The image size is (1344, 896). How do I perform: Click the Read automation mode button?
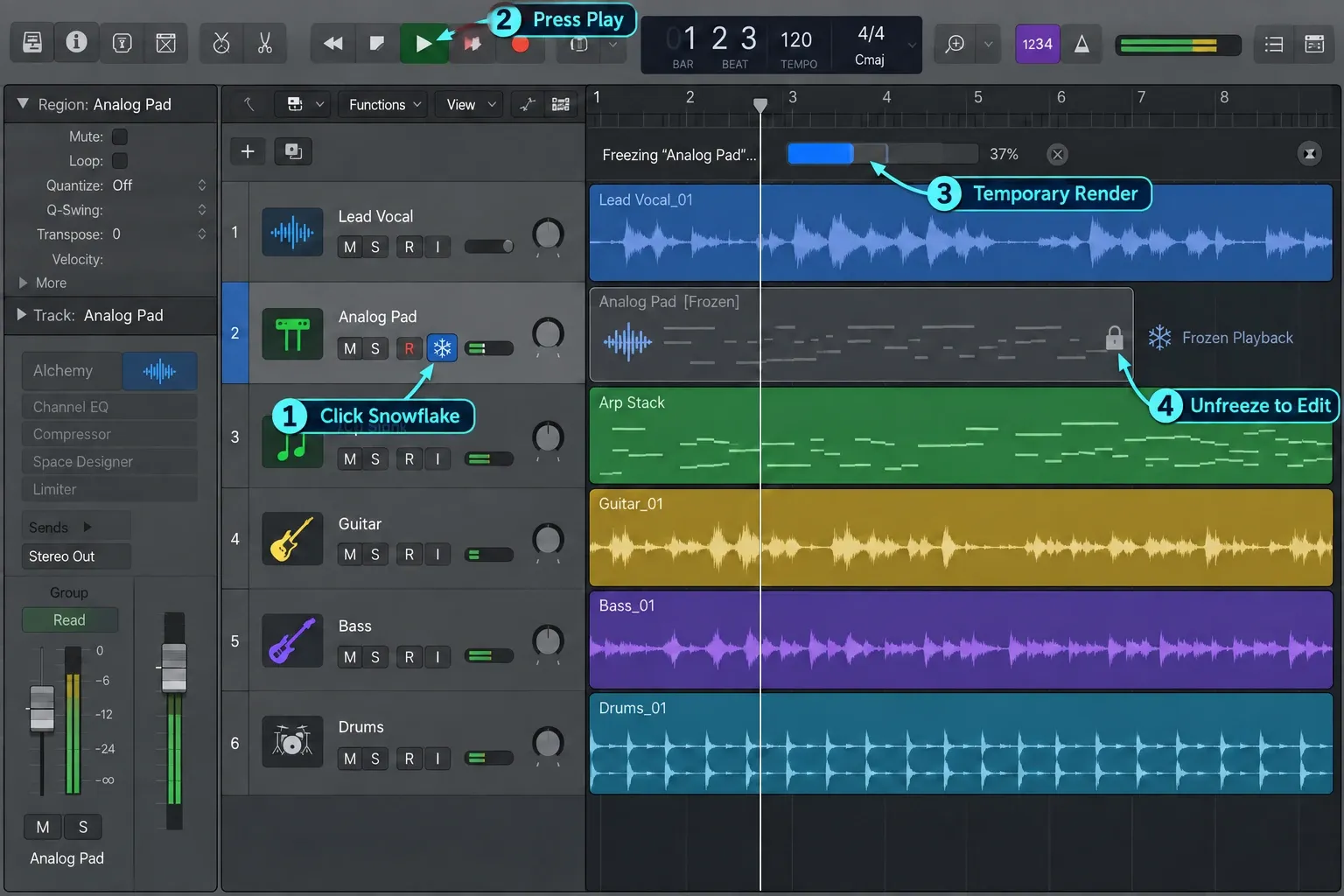[70, 619]
